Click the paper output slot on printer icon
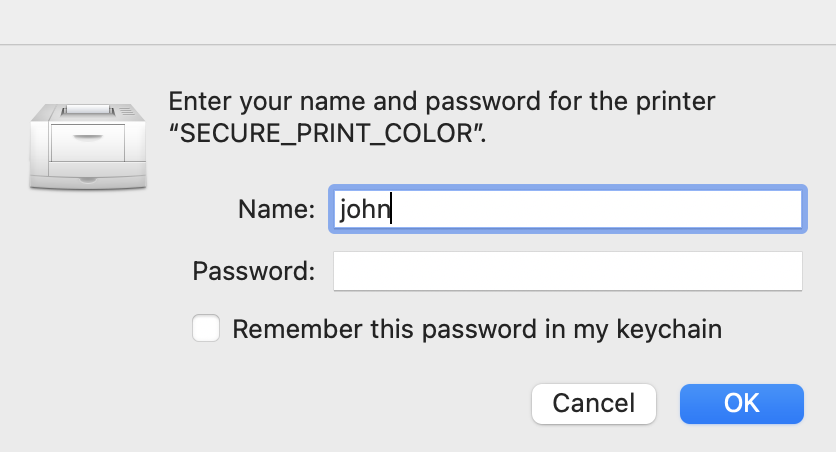This screenshot has height=452, width=836. [88, 110]
